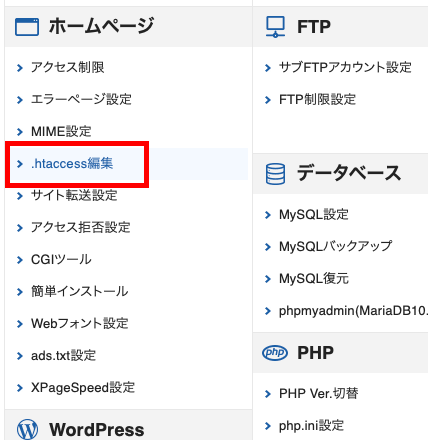Click the WordPress section heading text
428x440 pixels.
coord(97,429)
